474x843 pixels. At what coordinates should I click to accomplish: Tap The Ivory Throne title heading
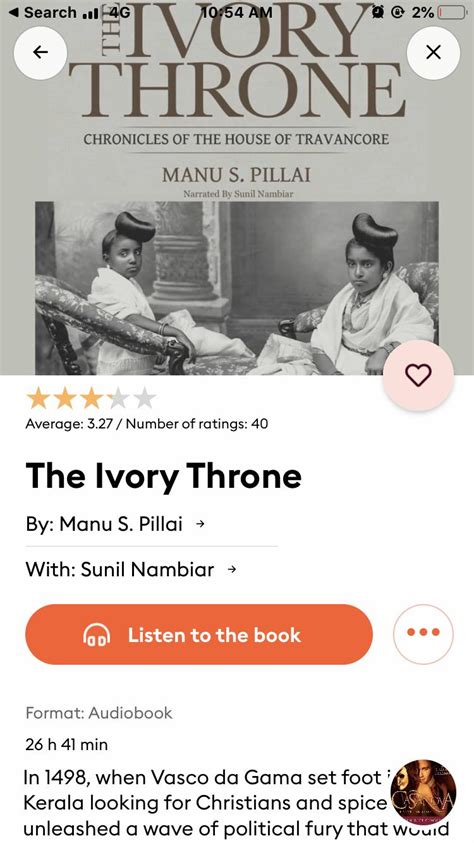click(163, 475)
